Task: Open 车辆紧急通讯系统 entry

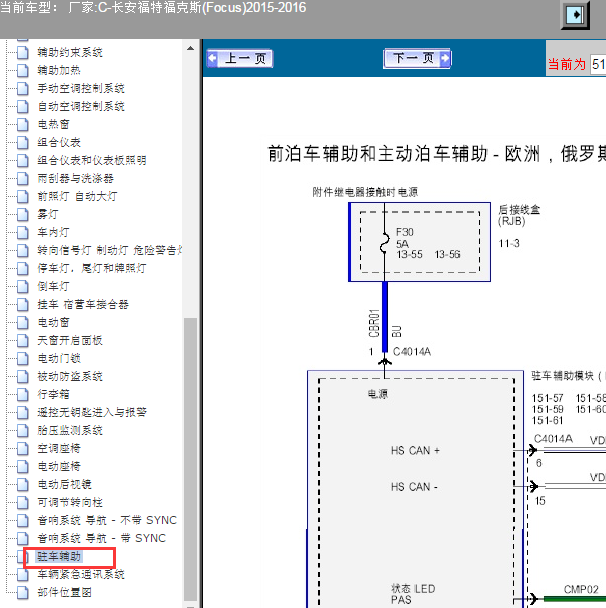Action: coord(81,575)
